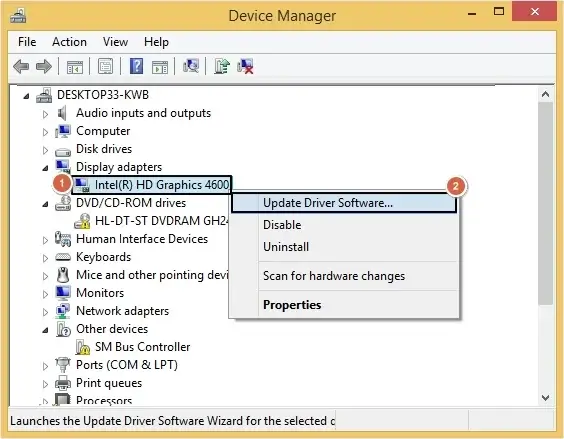Click the Print queues printer icon
Screen dimensions: 564x439
(x=63, y=383)
